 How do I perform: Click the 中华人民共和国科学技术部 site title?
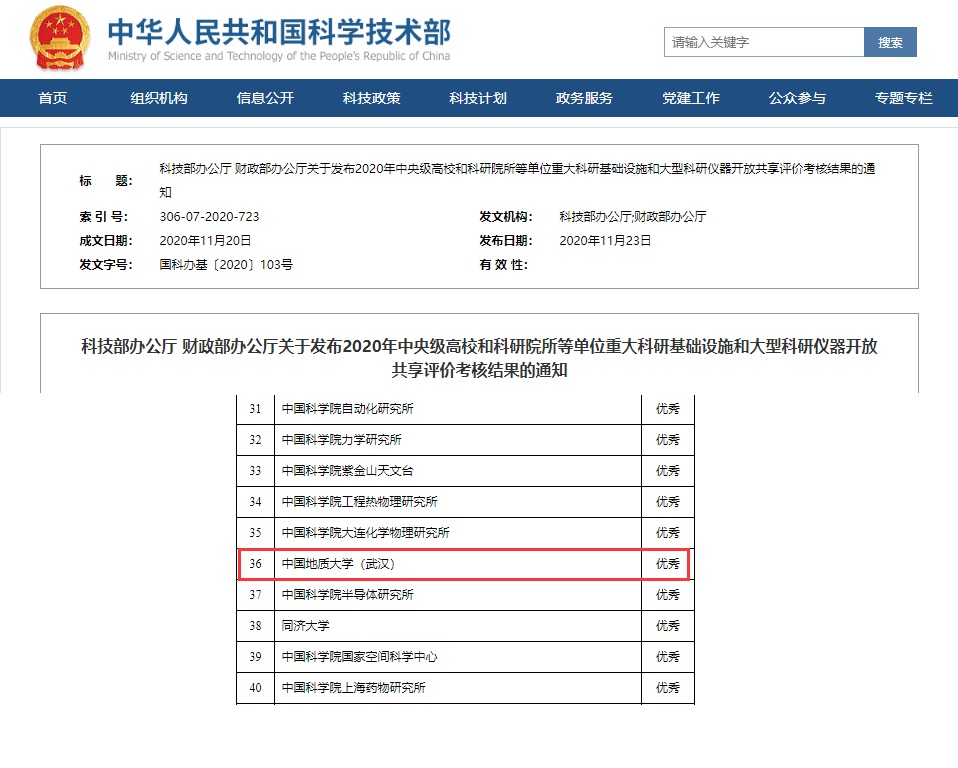tap(279, 32)
